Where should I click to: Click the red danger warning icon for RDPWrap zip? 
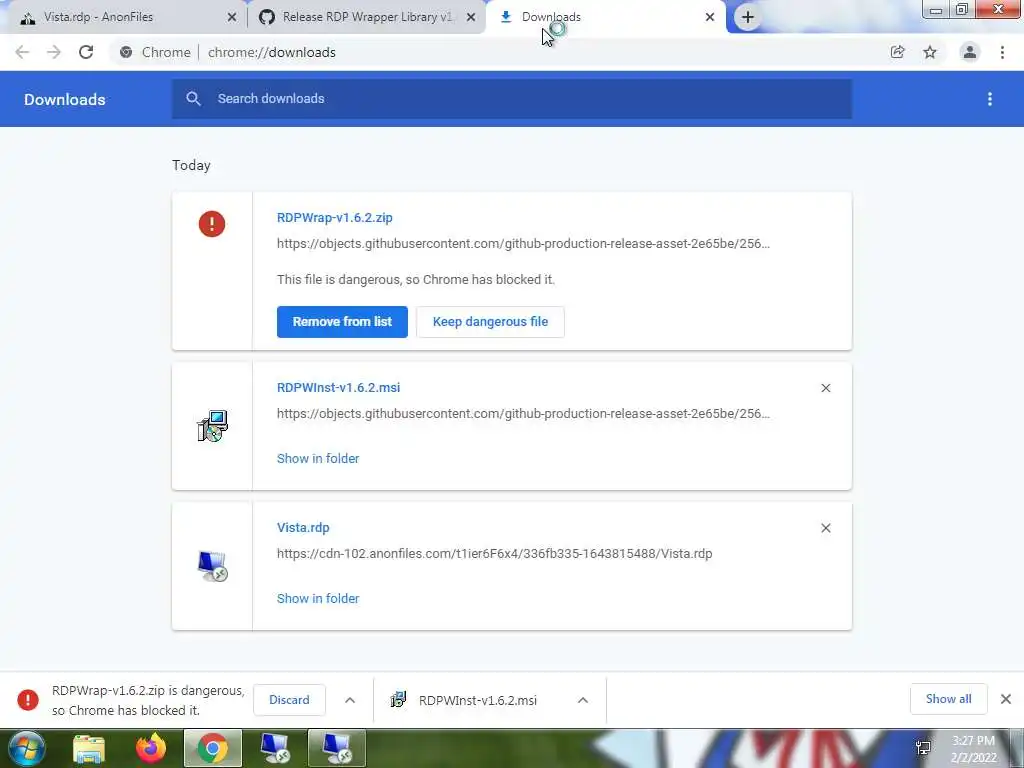click(x=212, y=224)
